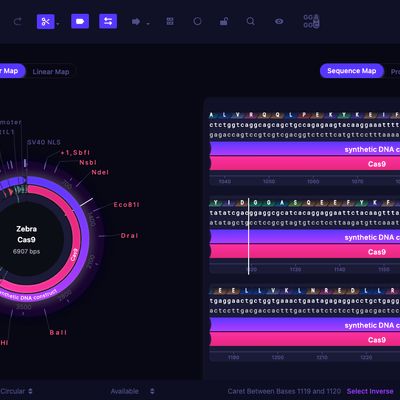Click the Zebra Cas9 plasmid title
Image resolution: width=400 pixels, height=400 pixels.
tap(26, 234)
